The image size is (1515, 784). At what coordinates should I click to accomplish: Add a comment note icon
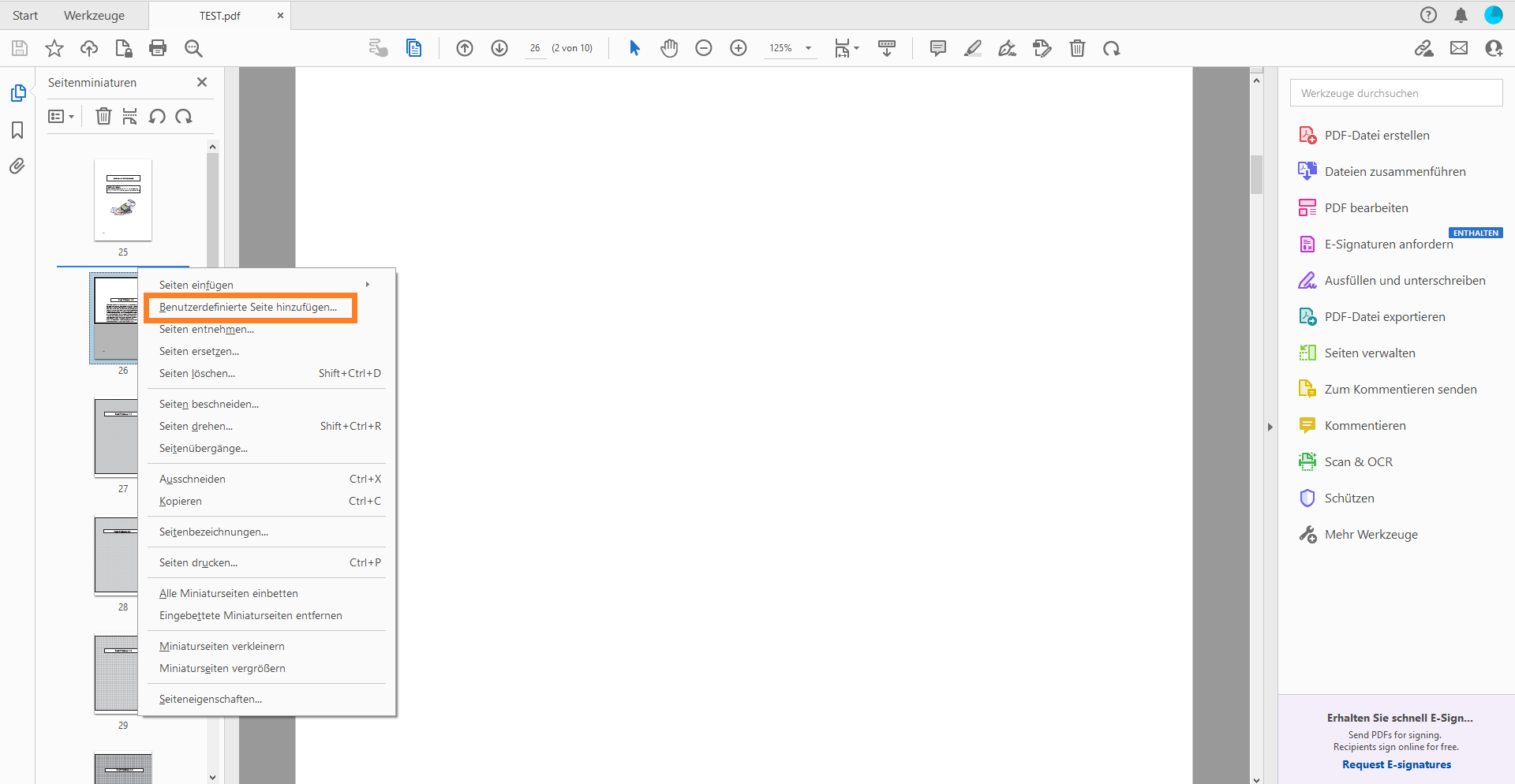(x=938, y=48)
